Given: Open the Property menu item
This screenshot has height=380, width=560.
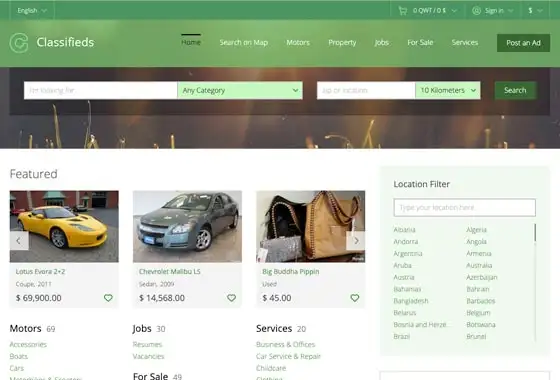Looking at the screenshot, I should (342, 42).
